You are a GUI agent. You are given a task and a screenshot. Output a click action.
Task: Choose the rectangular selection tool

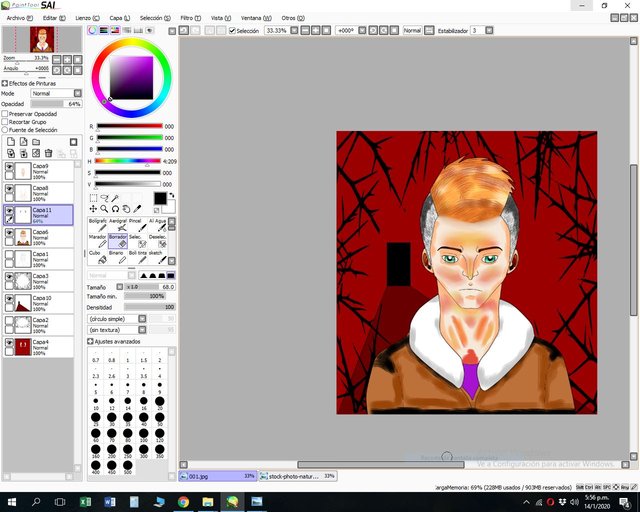click(93, 198)
